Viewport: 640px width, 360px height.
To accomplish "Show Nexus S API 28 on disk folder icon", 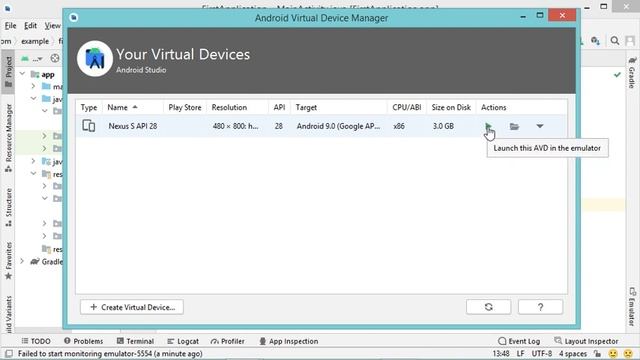I will [x=514, y=127].
